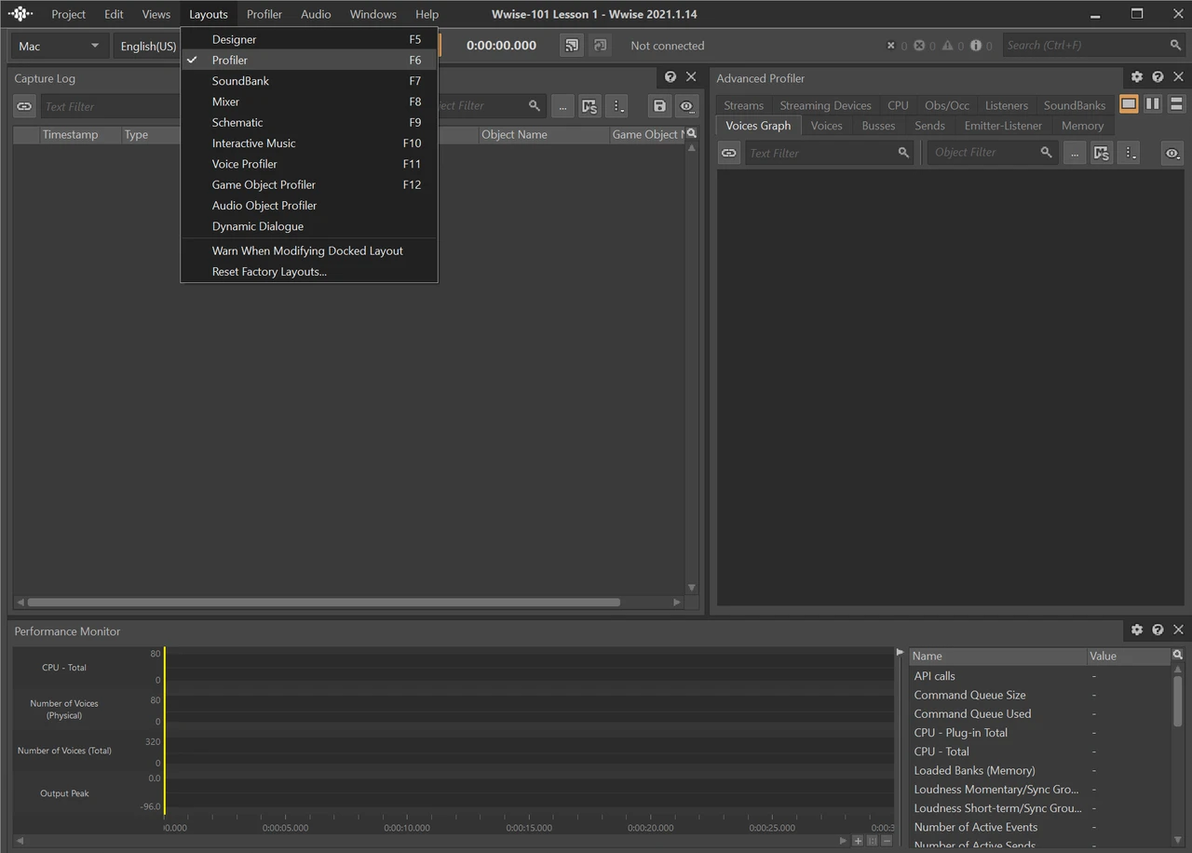Image resolution: width=1192 pixels, height=853 pixels.
Task: Close the Capture Log panel
Action: click(691, 77)
